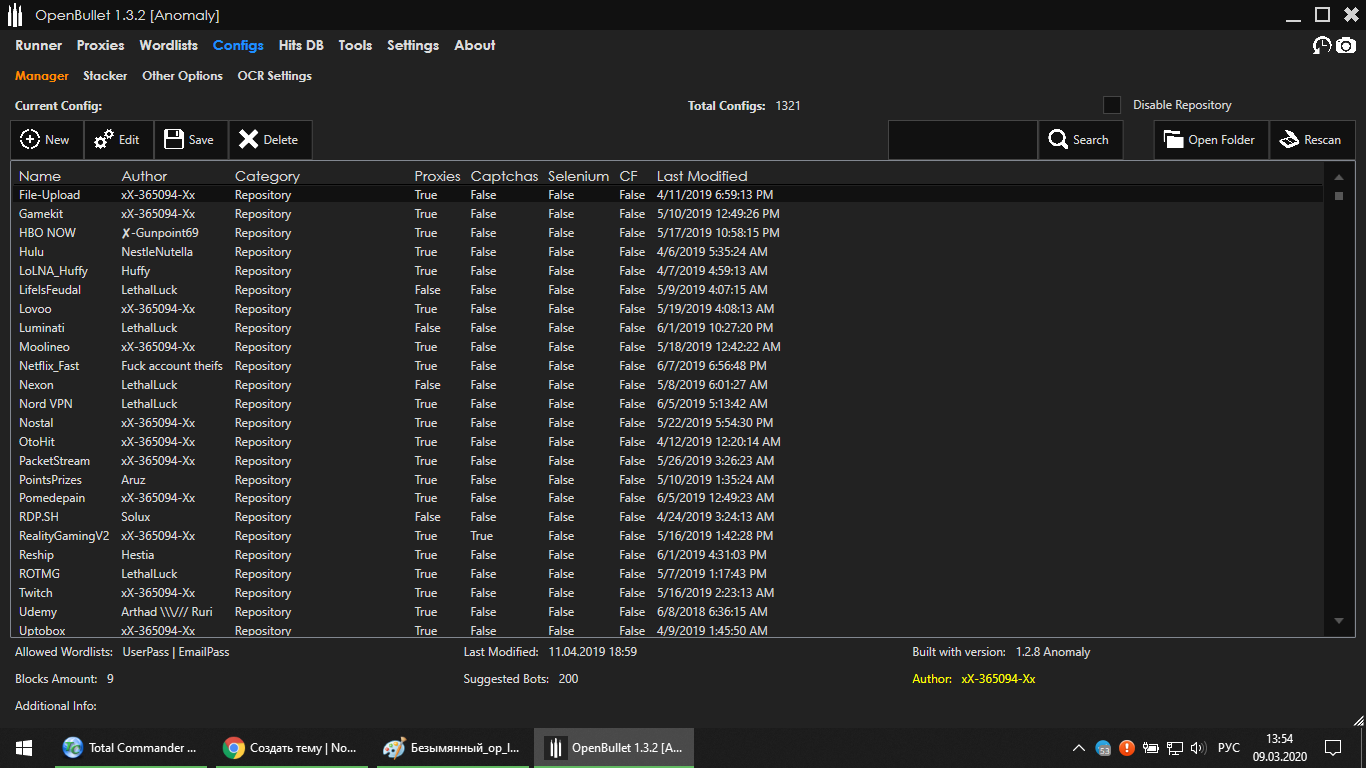Open the Hits DB tab
This screenshot has width=1366, height=768.
[301, 45]
